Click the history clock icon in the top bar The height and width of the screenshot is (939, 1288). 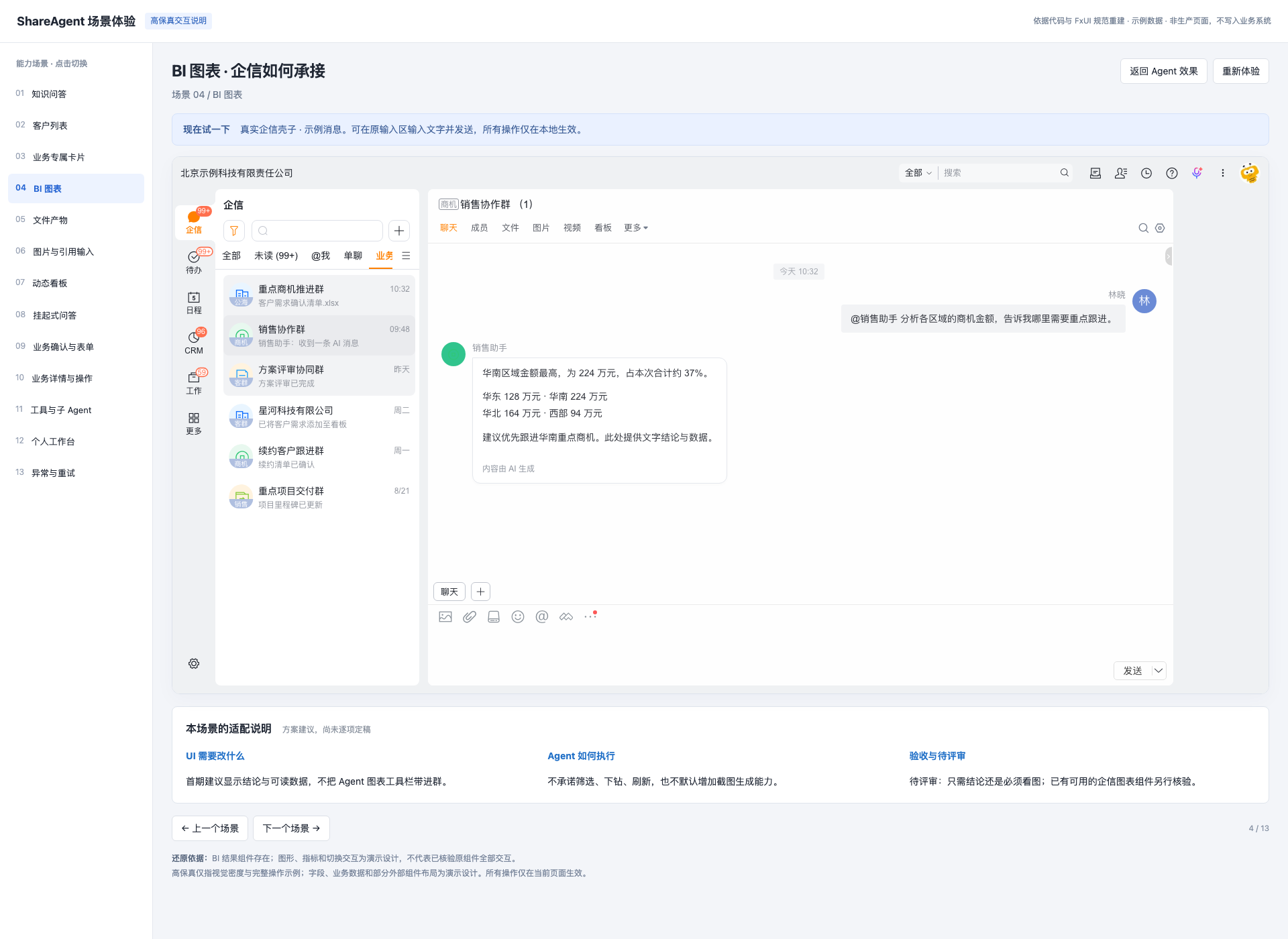[x=1146, y=173]
